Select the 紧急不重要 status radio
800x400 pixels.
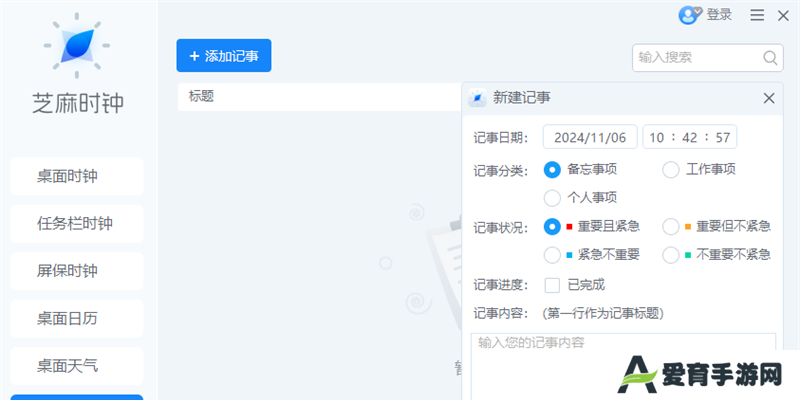(552, 255)
